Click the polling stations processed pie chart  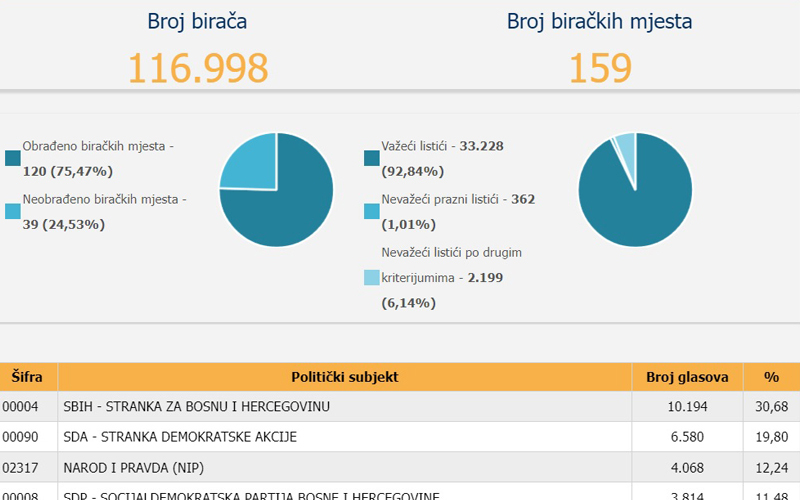click(x=276, y=190)
